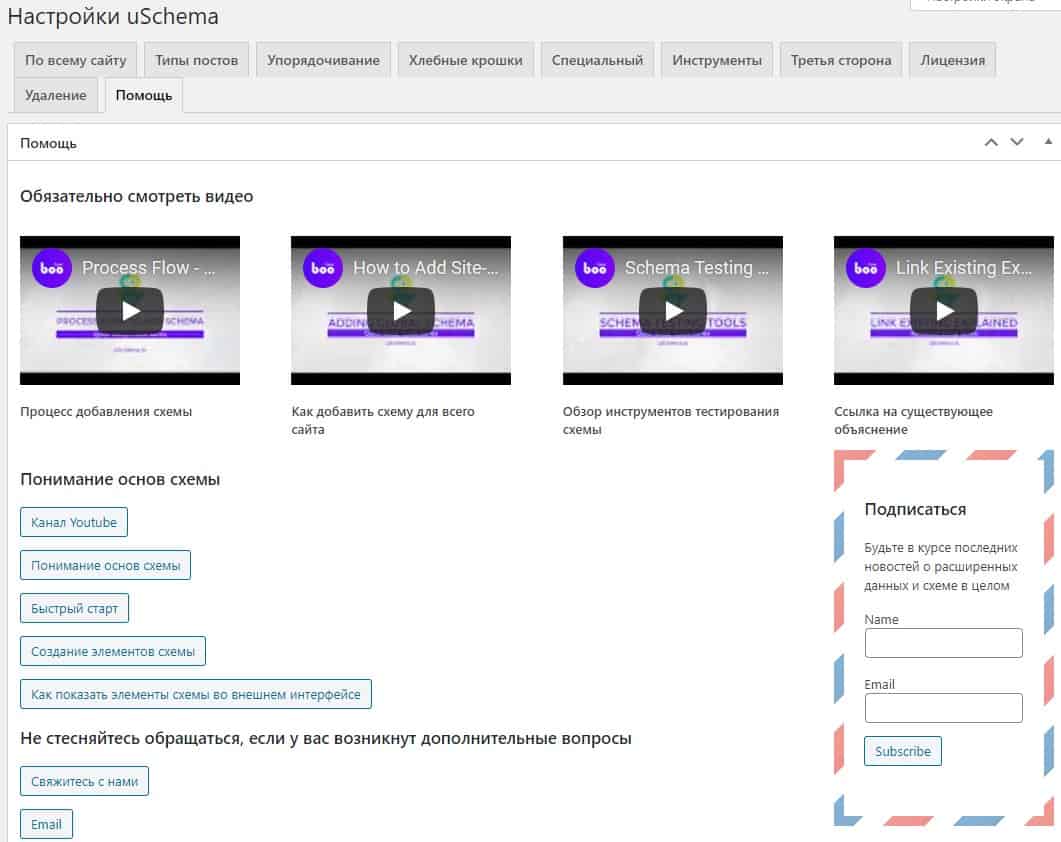This screenshot has height=842, width=1061.
Task: Focus the Name input field
Action: click(x=943, y=643)
